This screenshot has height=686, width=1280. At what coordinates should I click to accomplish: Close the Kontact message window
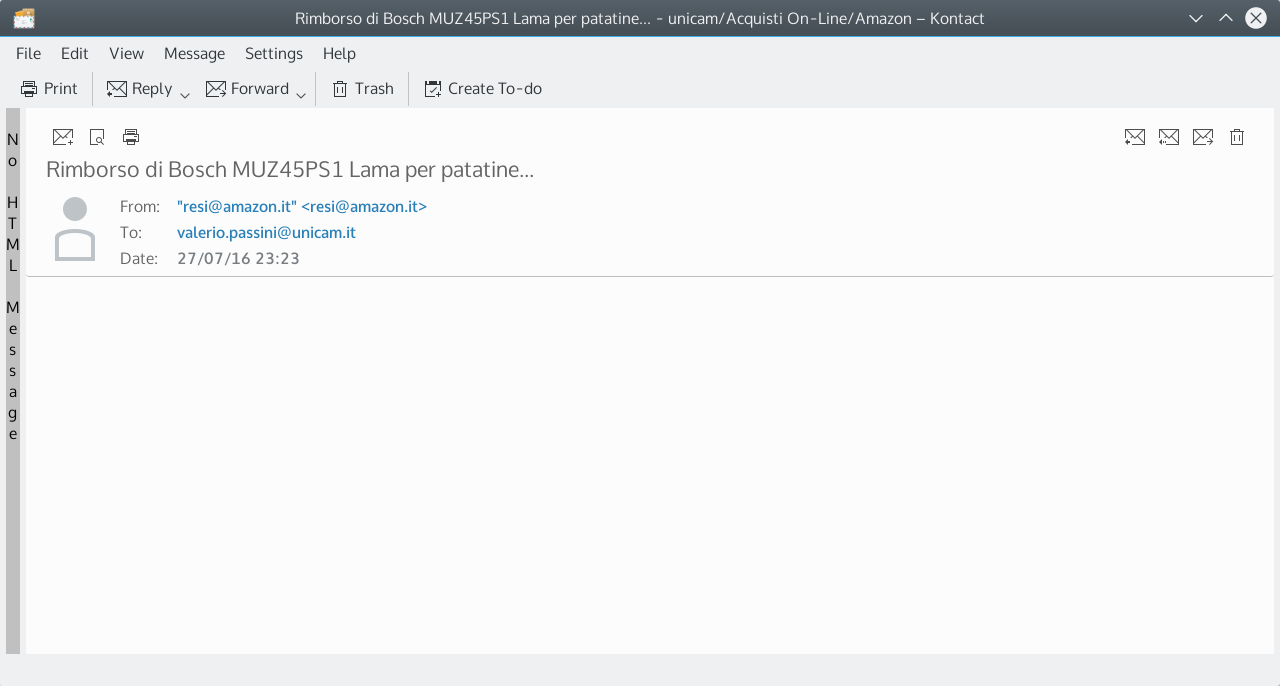pos(1255,18)
